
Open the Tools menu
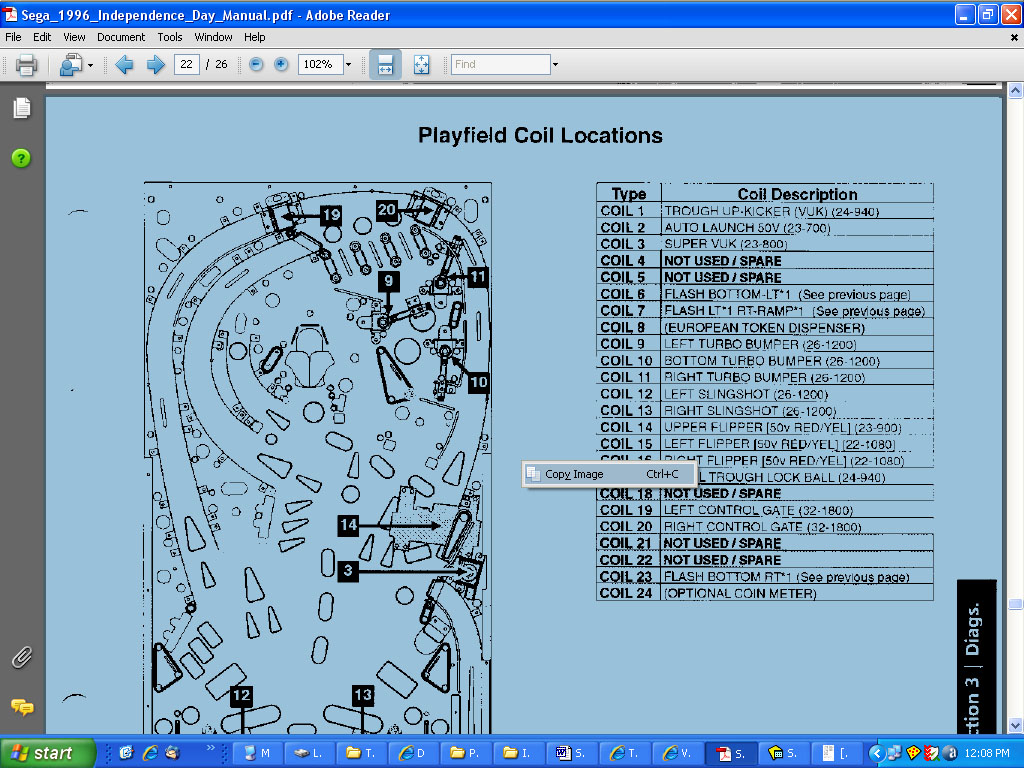click(x=170, y=37)
